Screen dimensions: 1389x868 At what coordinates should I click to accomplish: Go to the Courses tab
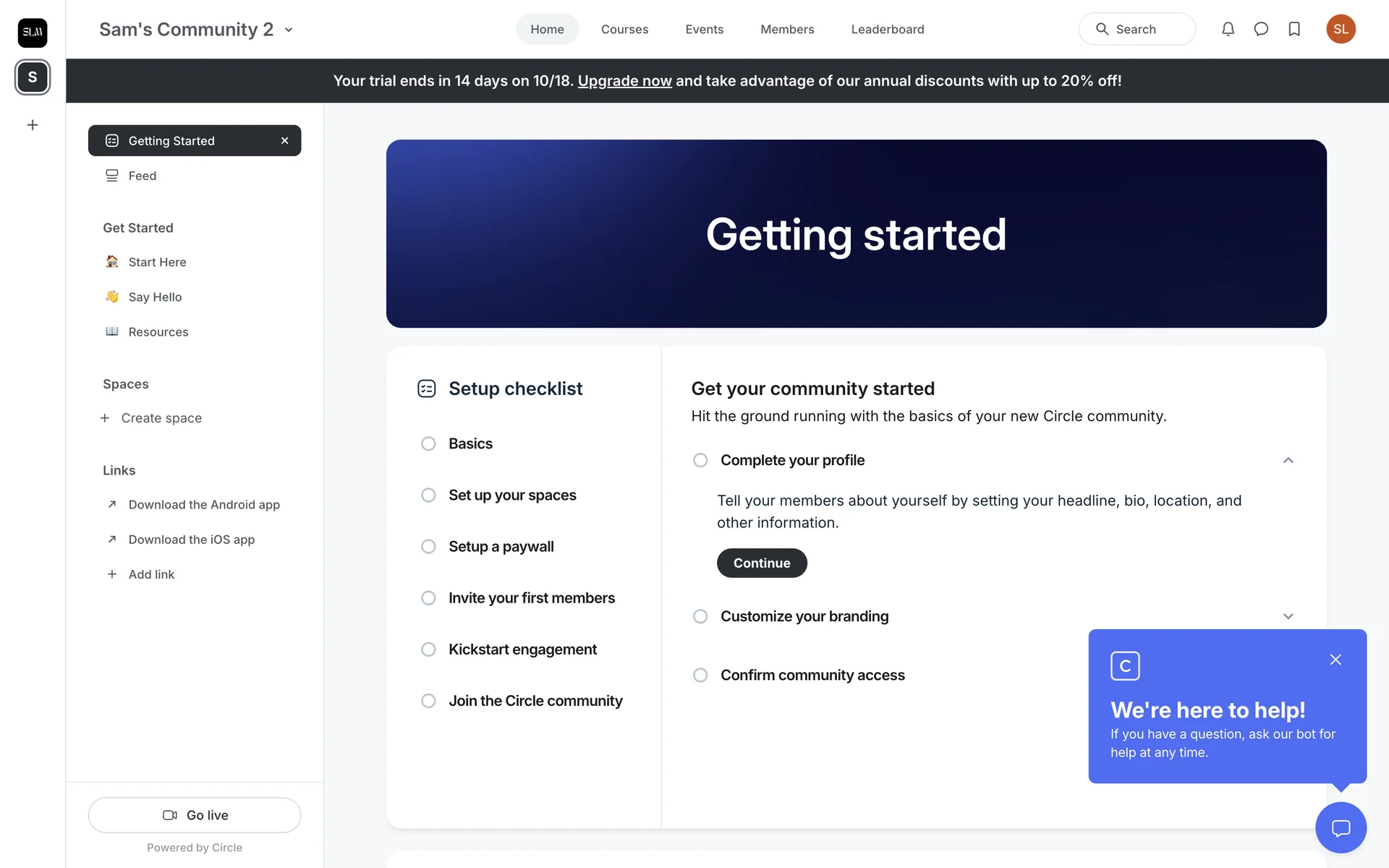(624, 30)
